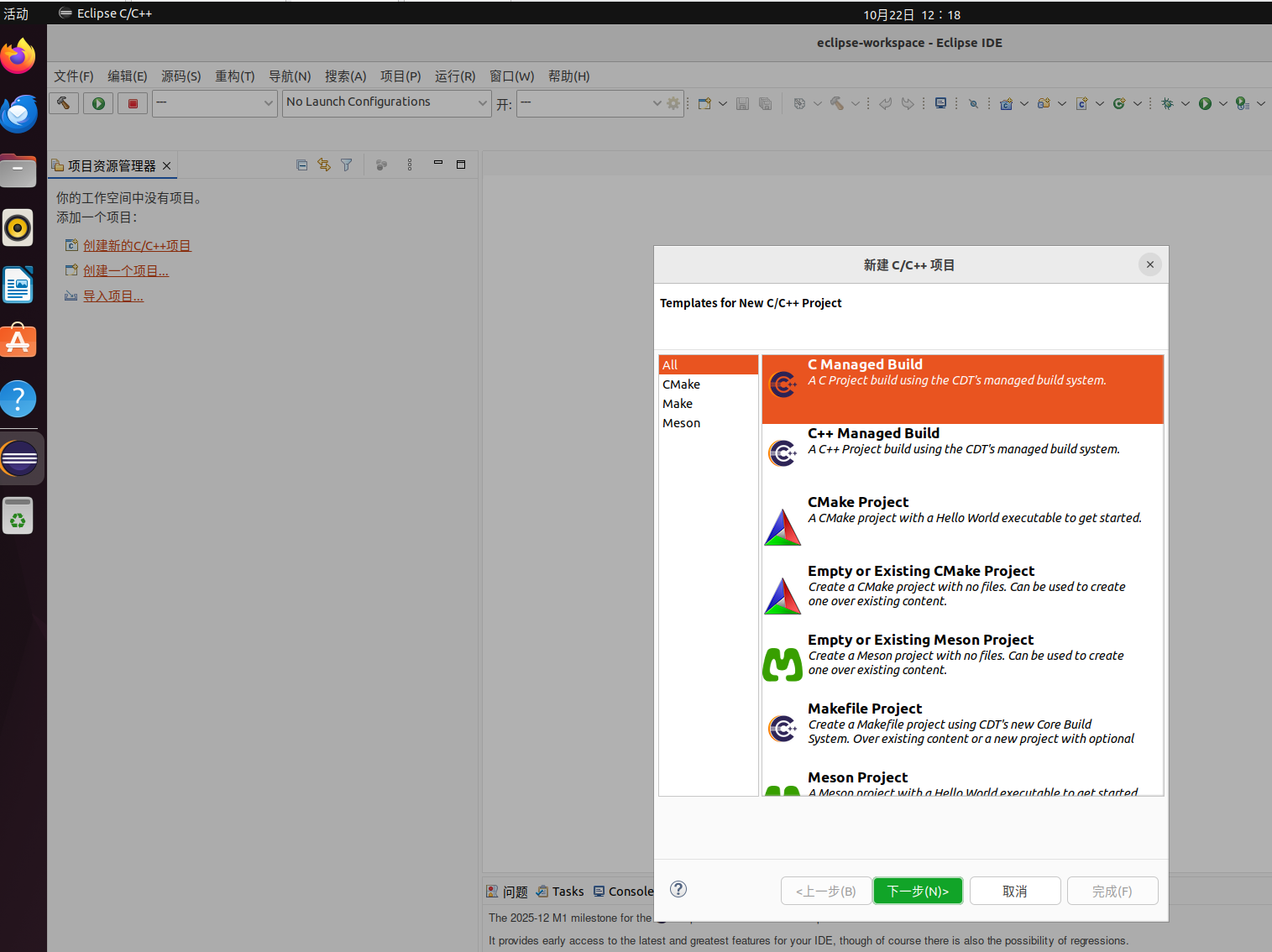This screenshot has width=1272, height=952.
Task: Click the backward navigation arrow in toolbar
Action: (x=885, y=103)
